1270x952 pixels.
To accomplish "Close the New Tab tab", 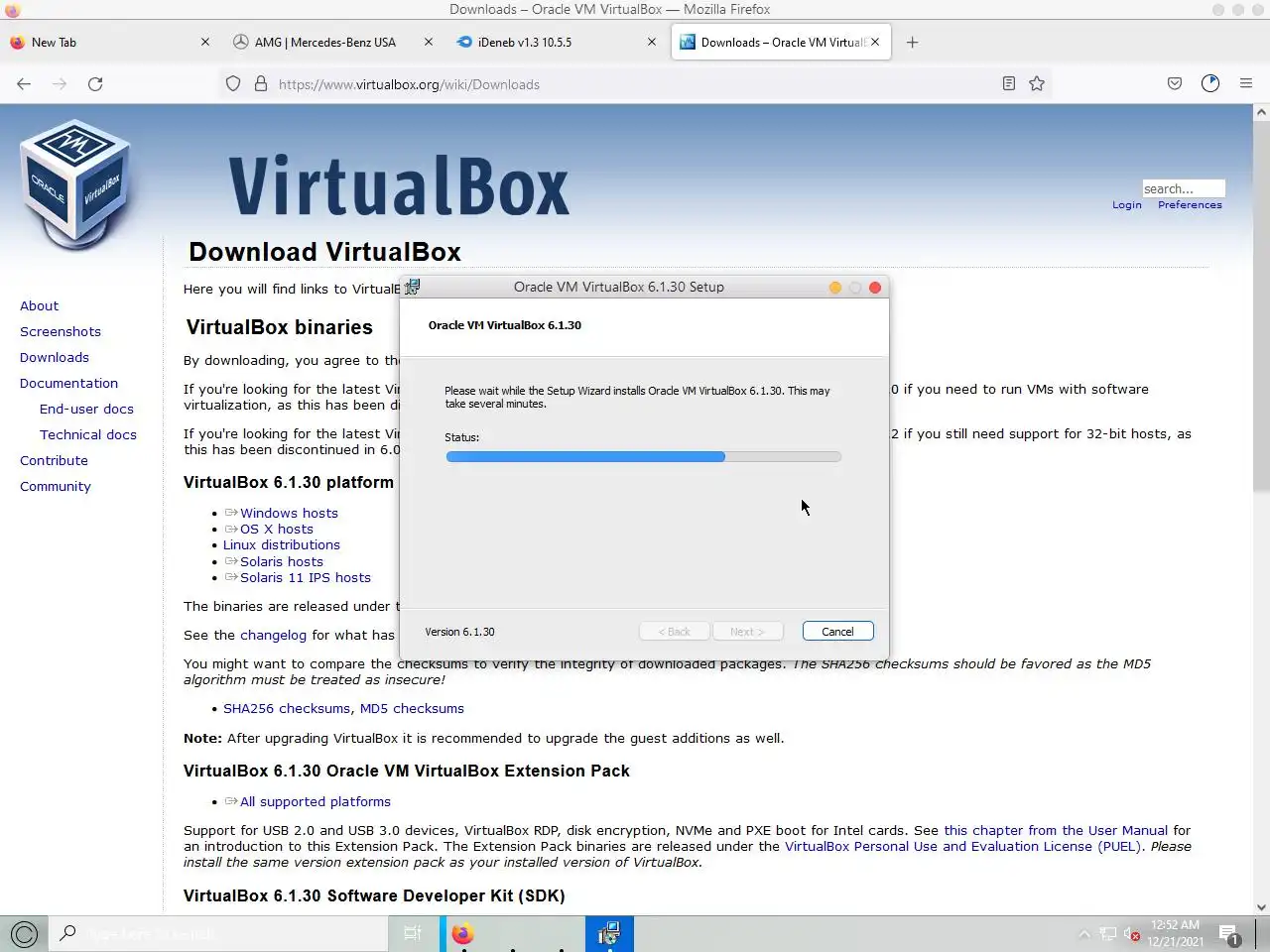I will (205, 43).
